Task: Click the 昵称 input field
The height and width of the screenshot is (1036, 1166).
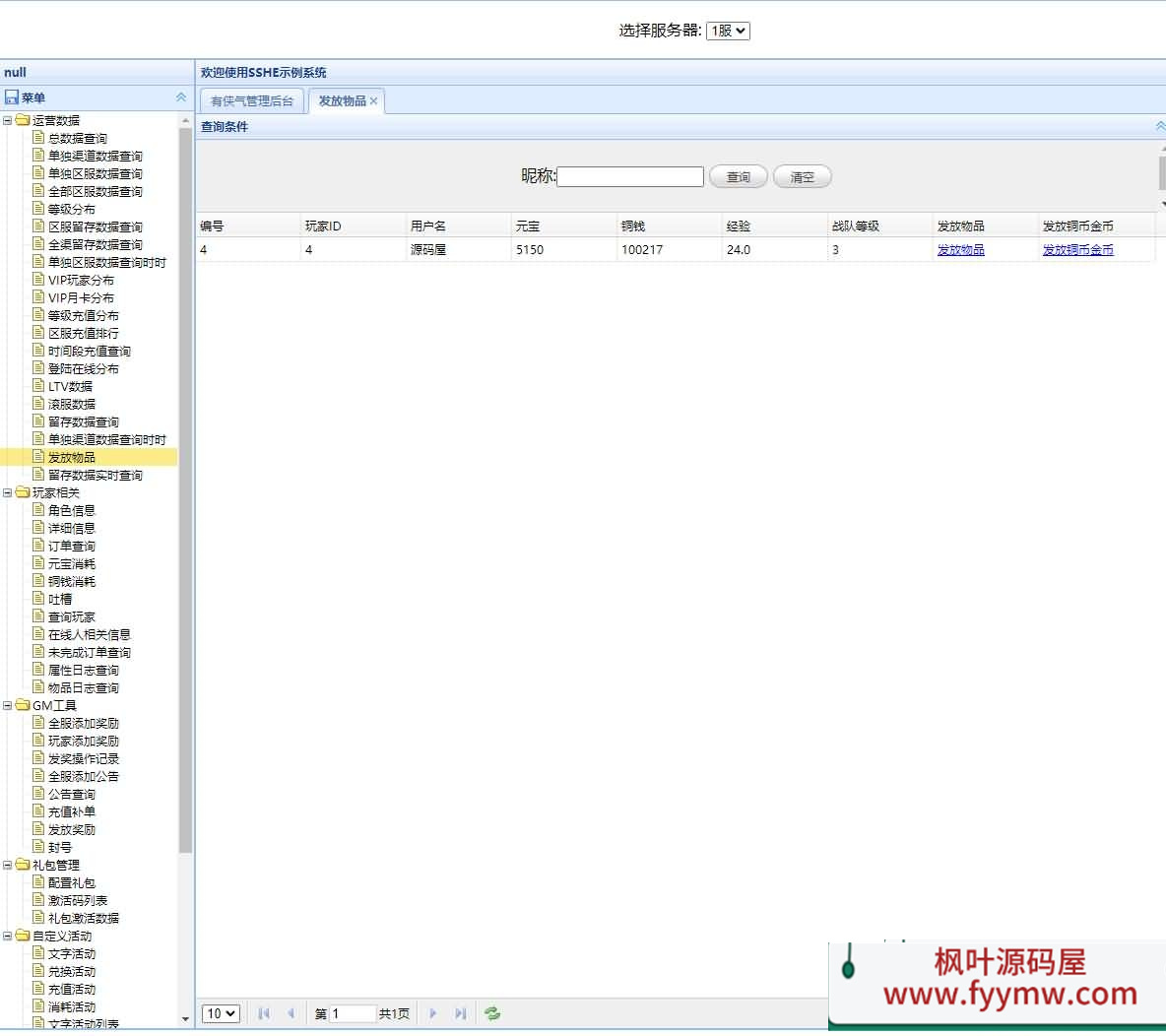Action: tap(630, 177)
